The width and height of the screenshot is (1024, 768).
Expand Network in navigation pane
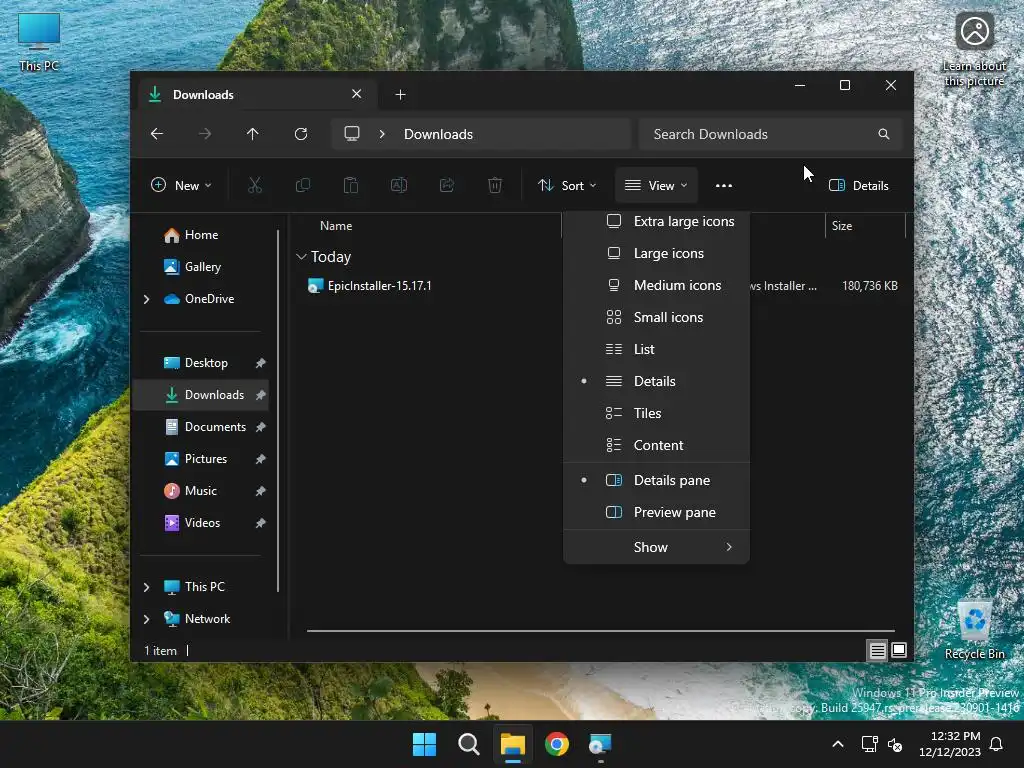coord(146,619)
